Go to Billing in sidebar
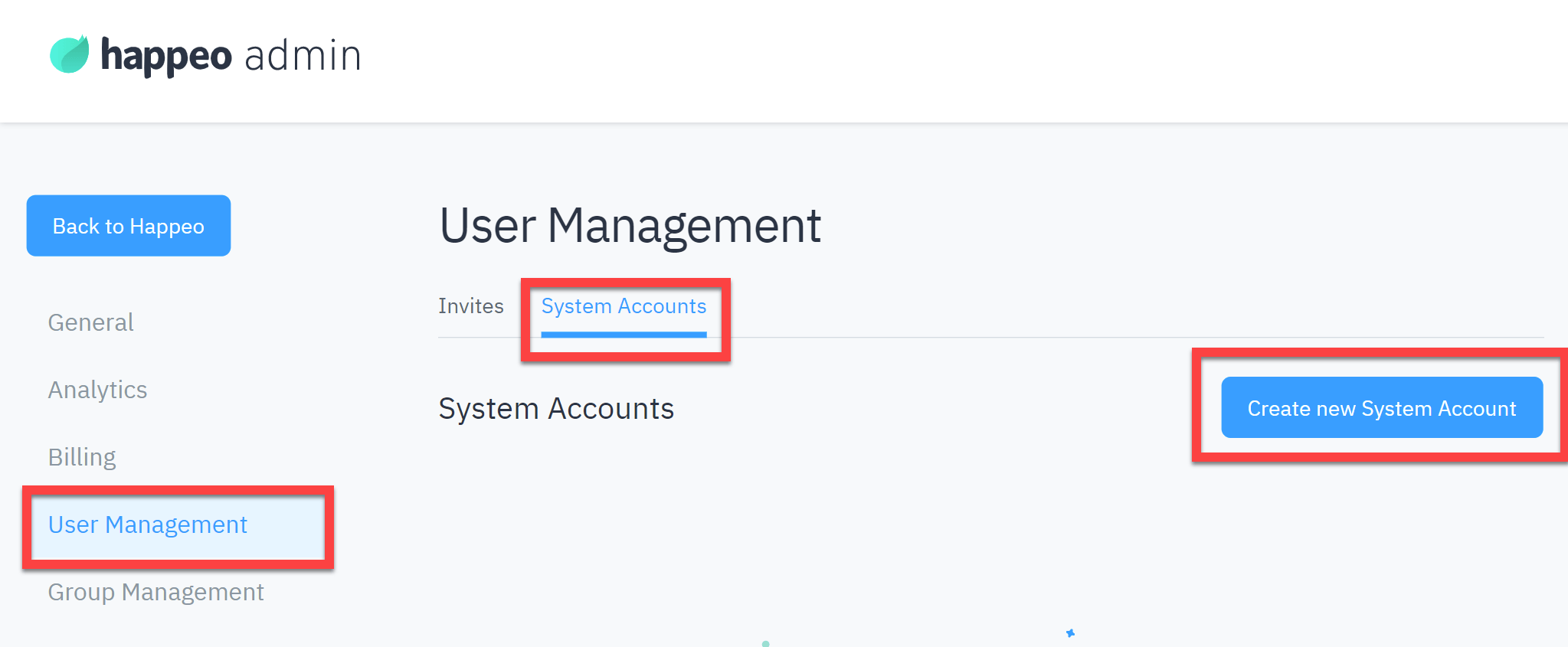The width and height of the screenshot is (1568, 647). pos(82,457)
